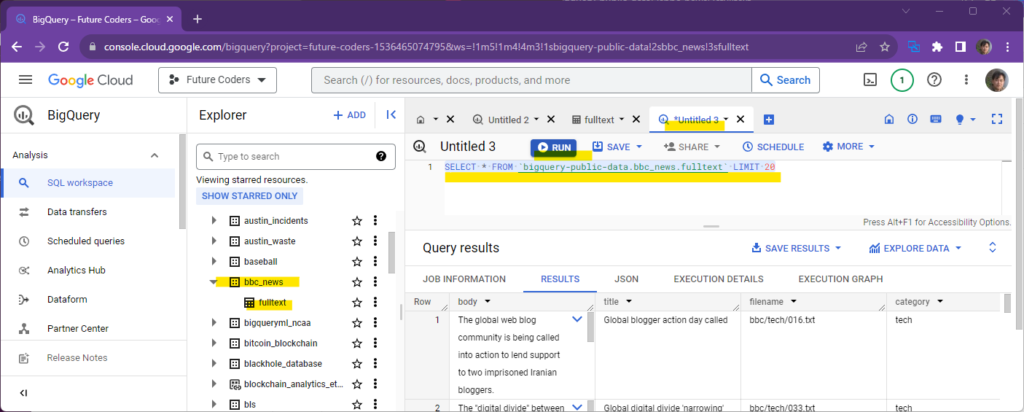
Task: Activate Cloud Shell terminal icon
Action: [x=870, y=80]
